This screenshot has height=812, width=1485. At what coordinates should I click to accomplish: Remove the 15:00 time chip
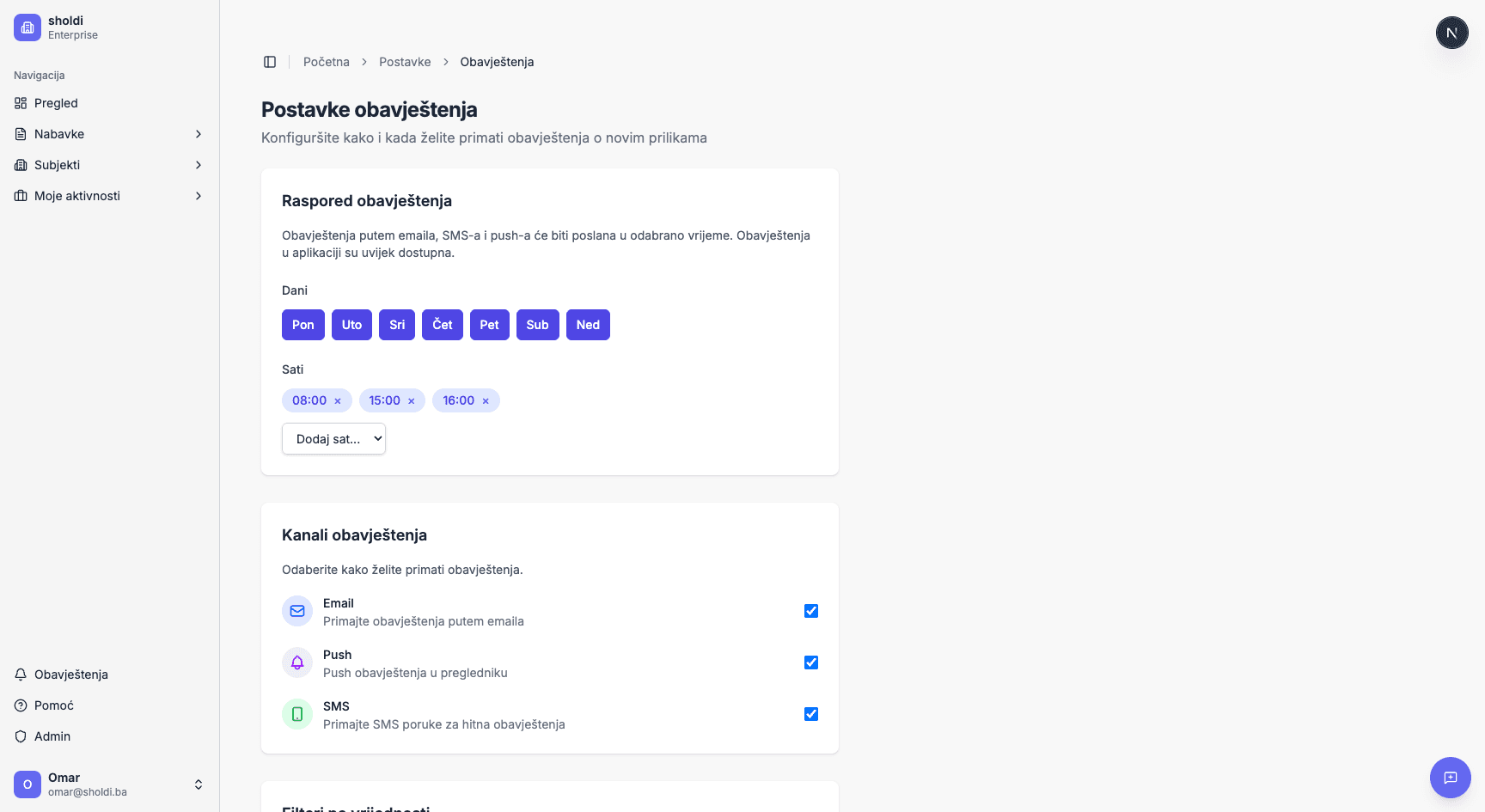[412, 401]
